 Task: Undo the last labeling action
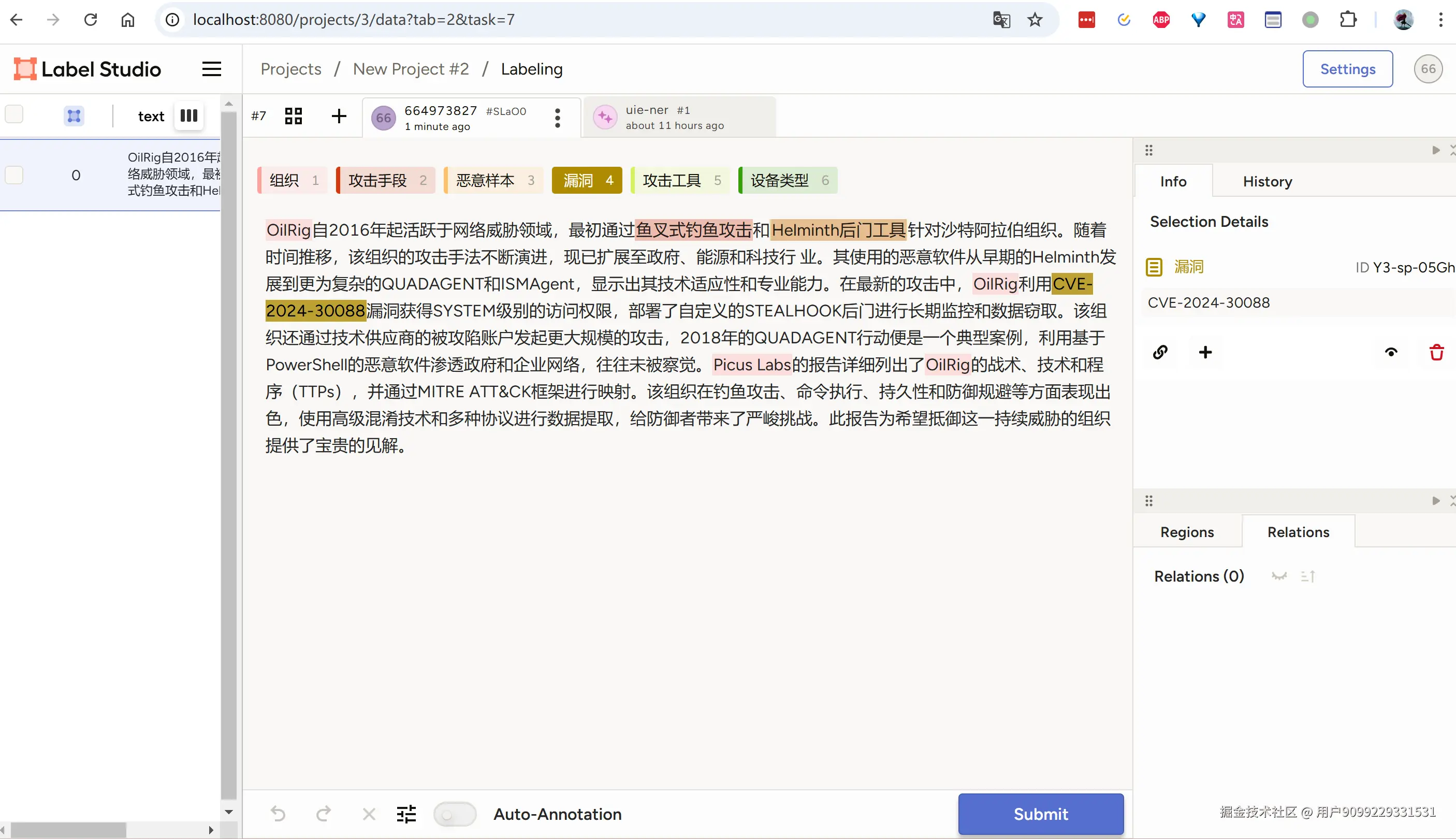[278, 814]
